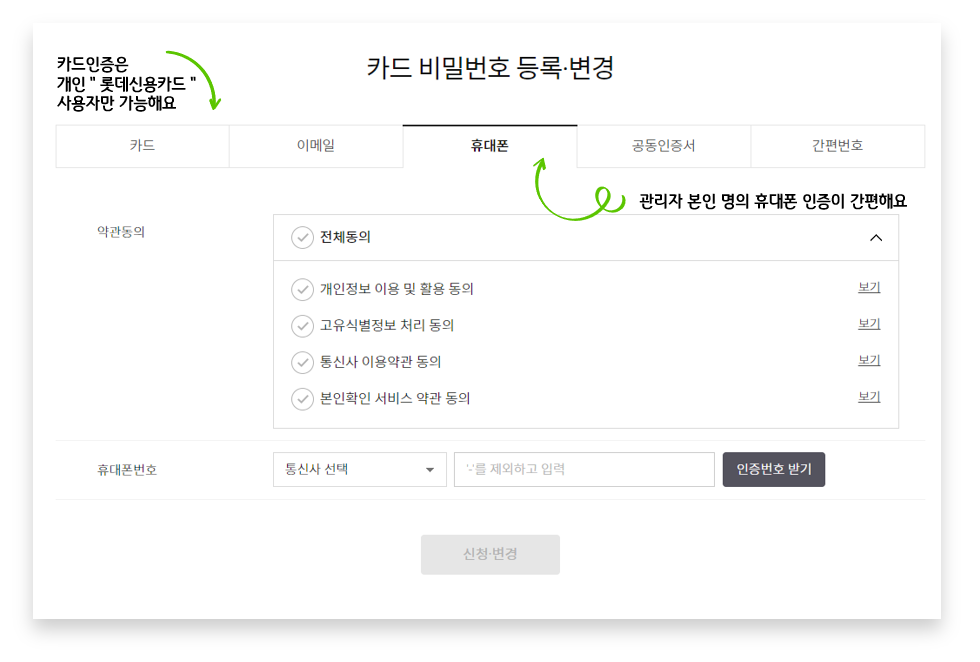Open the 공동인증서 tab
The width and height of the screenshot is (980, 662).
[x=663, y=146]
